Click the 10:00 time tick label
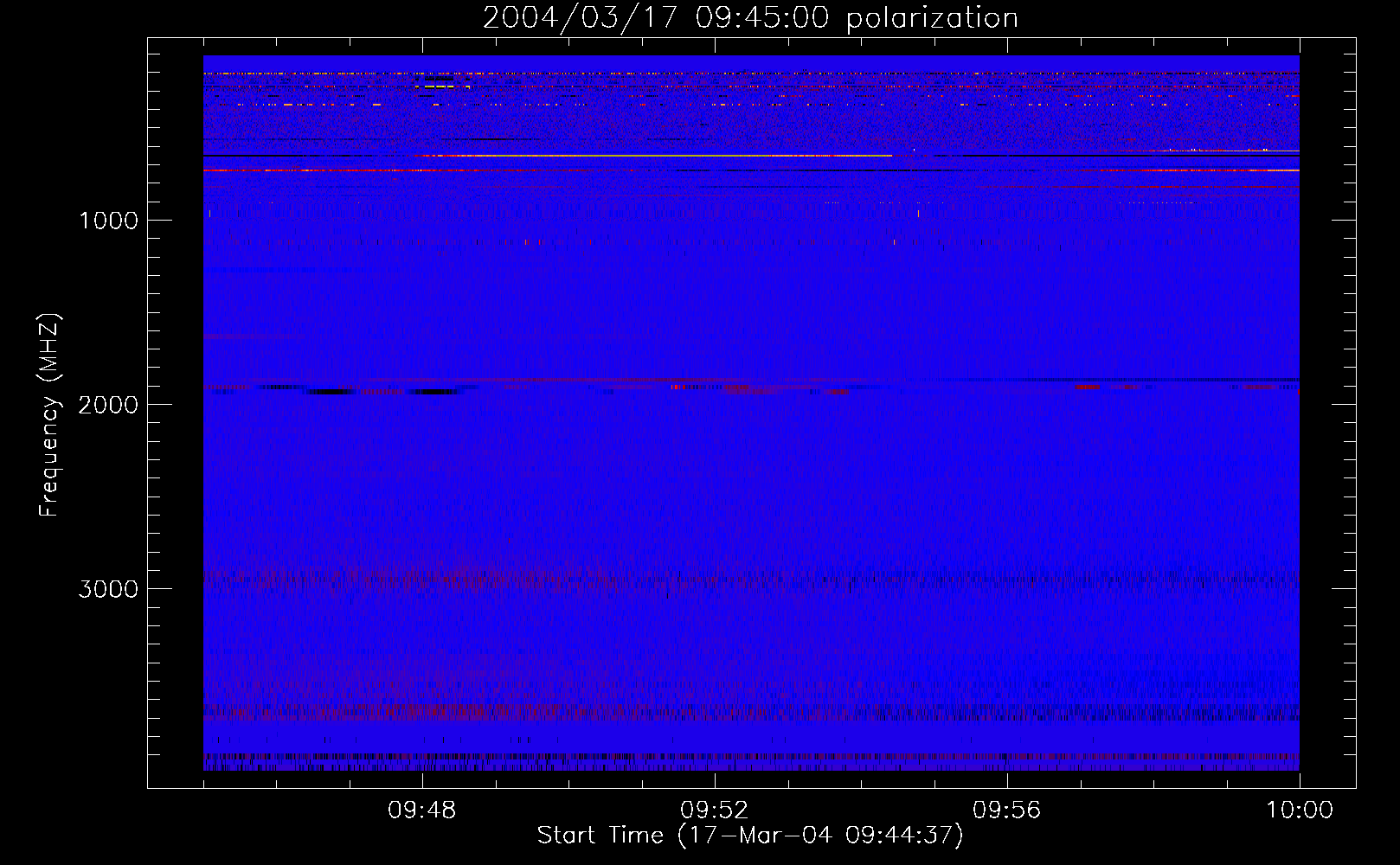 1300,811
